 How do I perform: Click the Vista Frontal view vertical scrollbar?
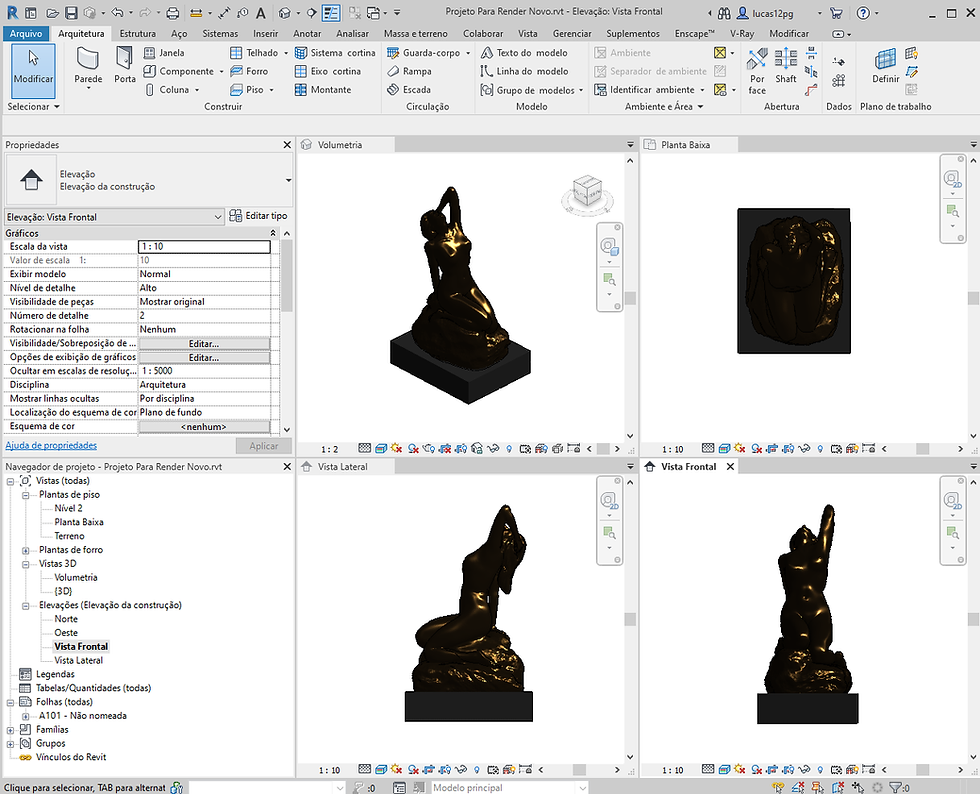point(974,619)
